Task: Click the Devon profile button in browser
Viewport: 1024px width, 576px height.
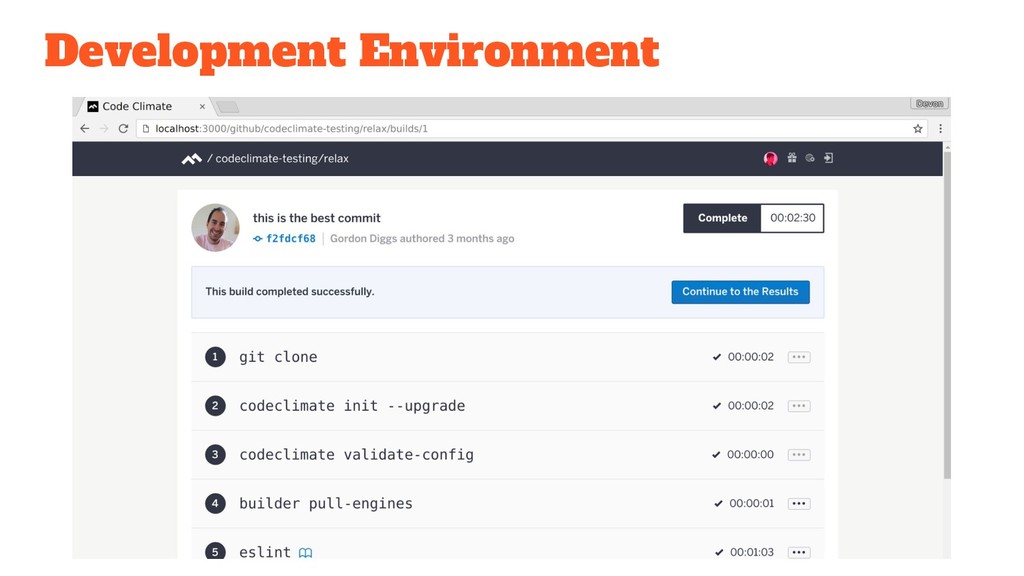Action: point(929,104)
